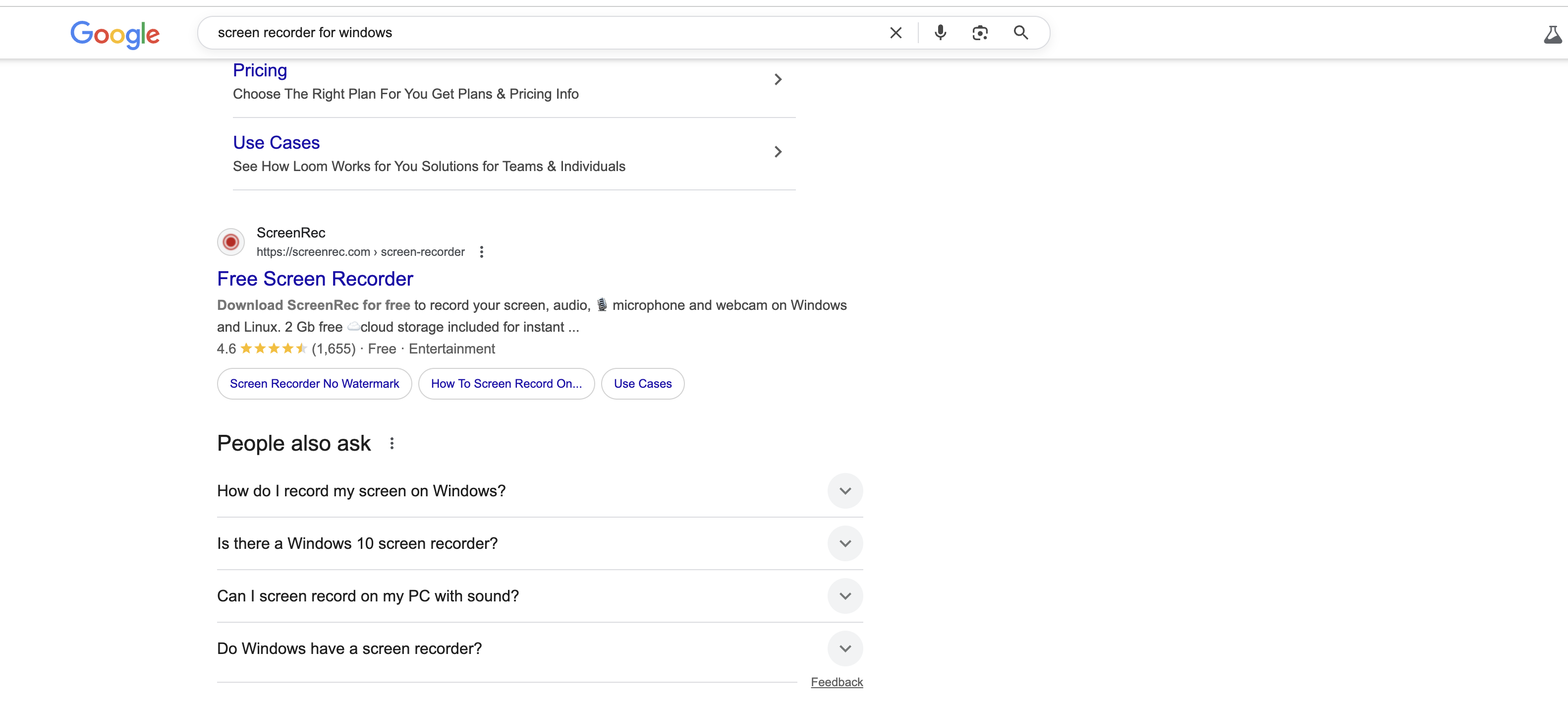Click the Google logo
The width and height of the screenshot is (1568, 710).
[114, 34]
